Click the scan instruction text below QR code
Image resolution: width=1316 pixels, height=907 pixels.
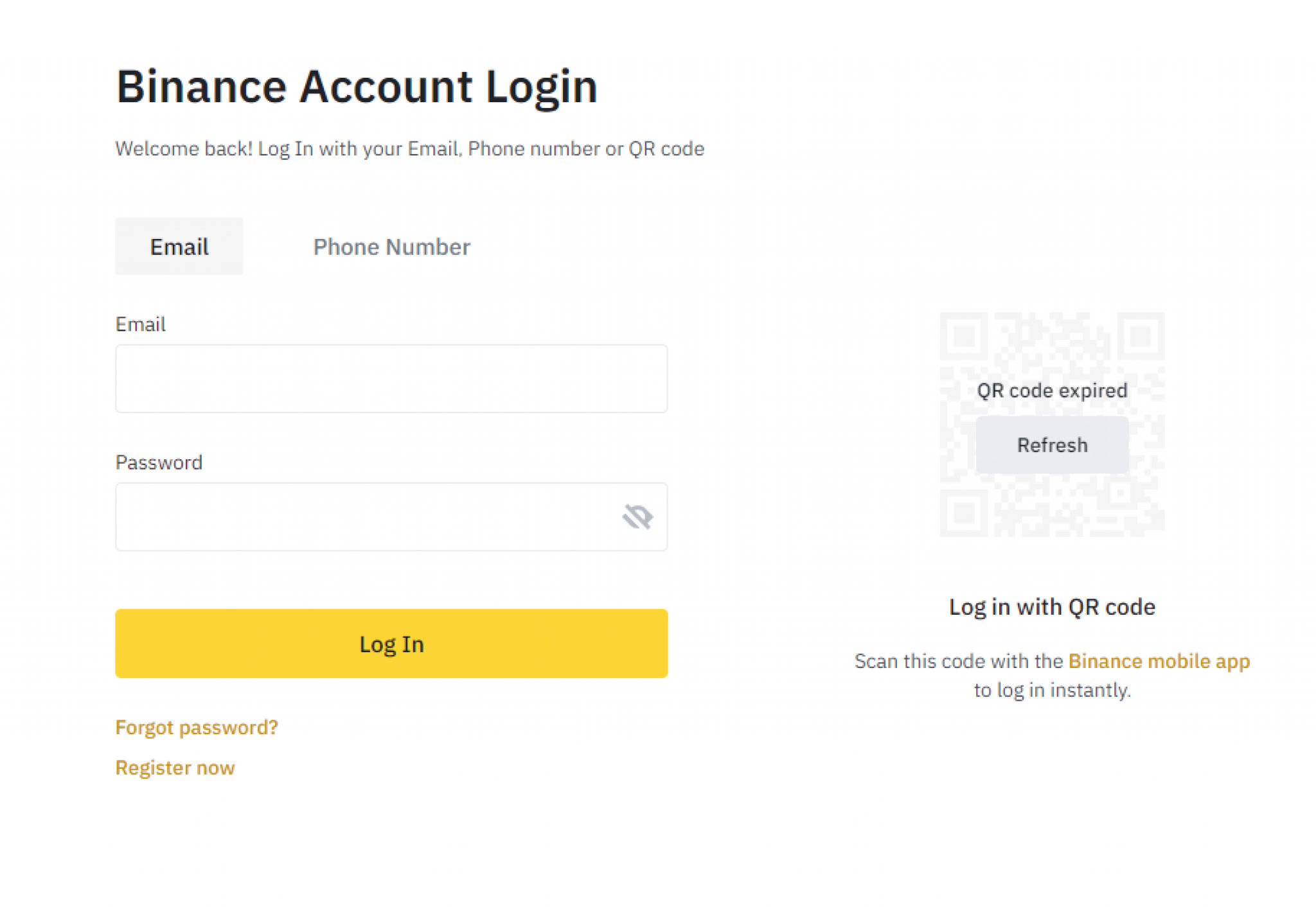click(x=1053, y=674)
